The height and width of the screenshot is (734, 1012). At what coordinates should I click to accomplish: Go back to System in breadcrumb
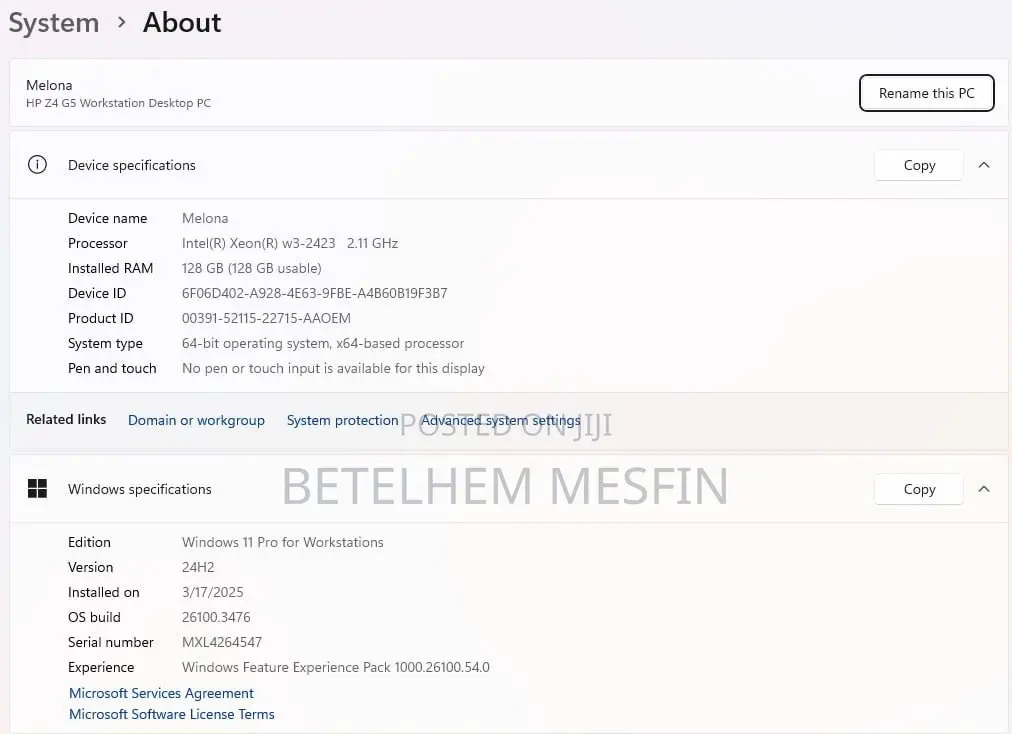click(x=54, y=23)
